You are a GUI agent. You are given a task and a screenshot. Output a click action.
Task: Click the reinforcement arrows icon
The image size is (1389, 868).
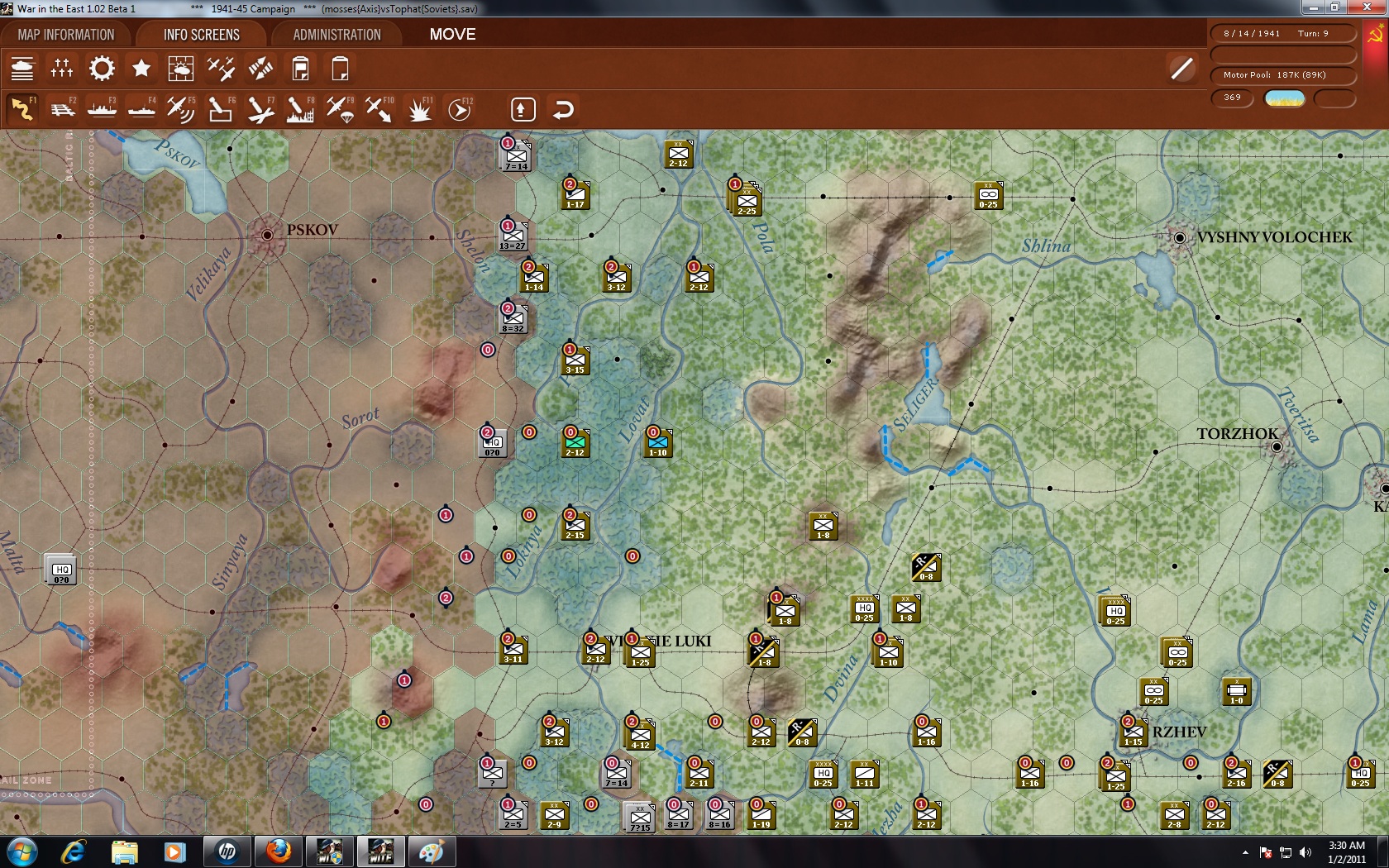(260, 69)
